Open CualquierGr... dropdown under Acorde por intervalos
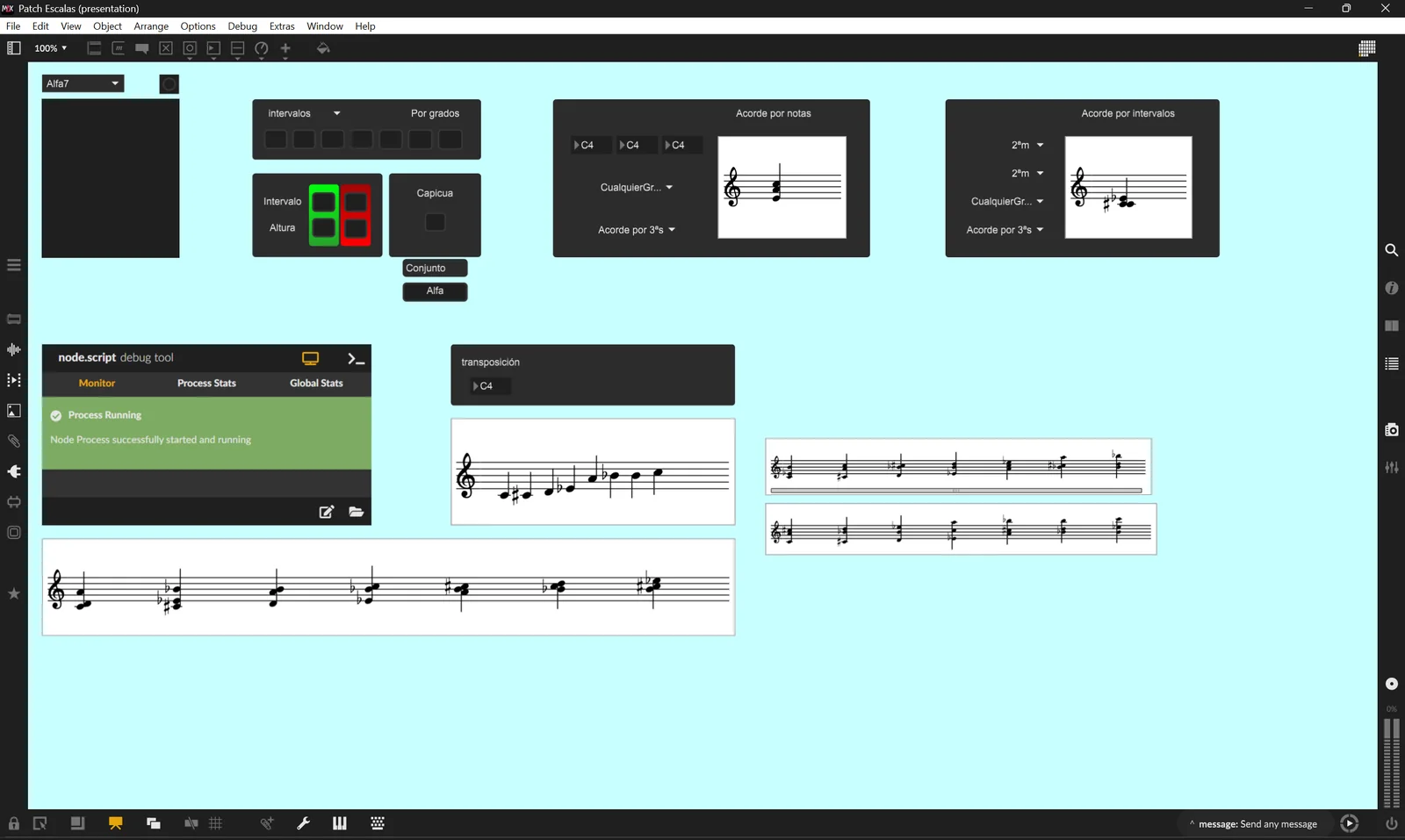1405x840 pixels. click(1007, 201)
